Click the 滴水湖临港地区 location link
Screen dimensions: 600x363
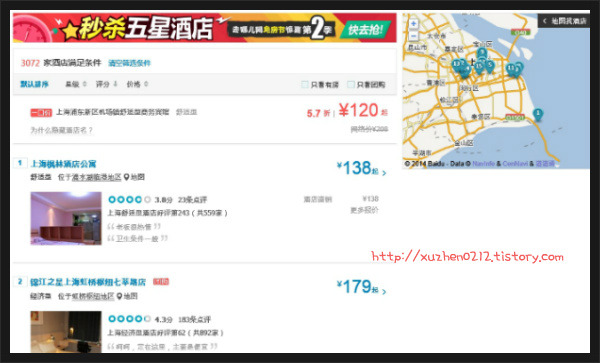pos(96,177)
